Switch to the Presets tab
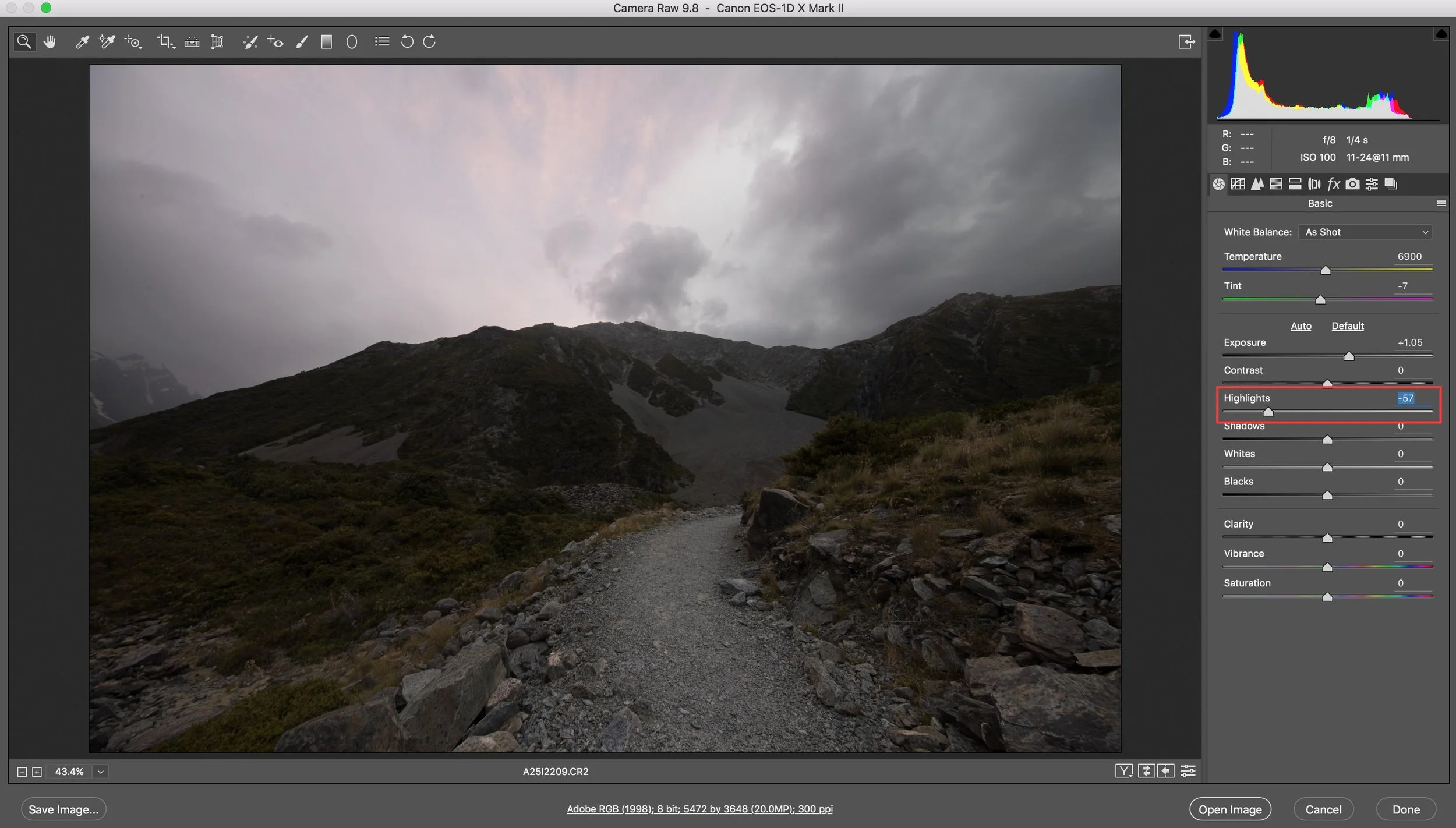 [x=1372, y=184]
